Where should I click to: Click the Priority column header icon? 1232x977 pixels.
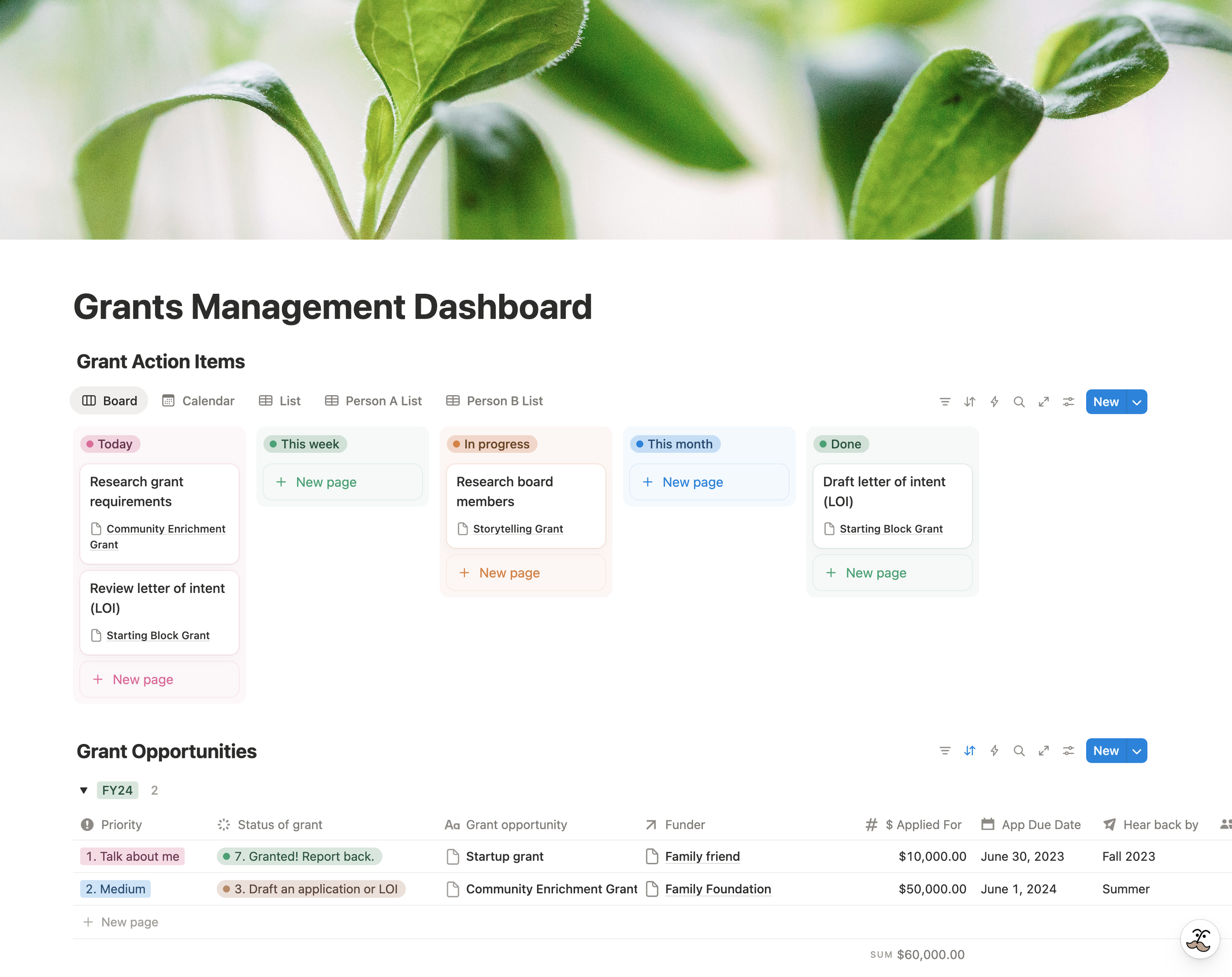(86, 824)
